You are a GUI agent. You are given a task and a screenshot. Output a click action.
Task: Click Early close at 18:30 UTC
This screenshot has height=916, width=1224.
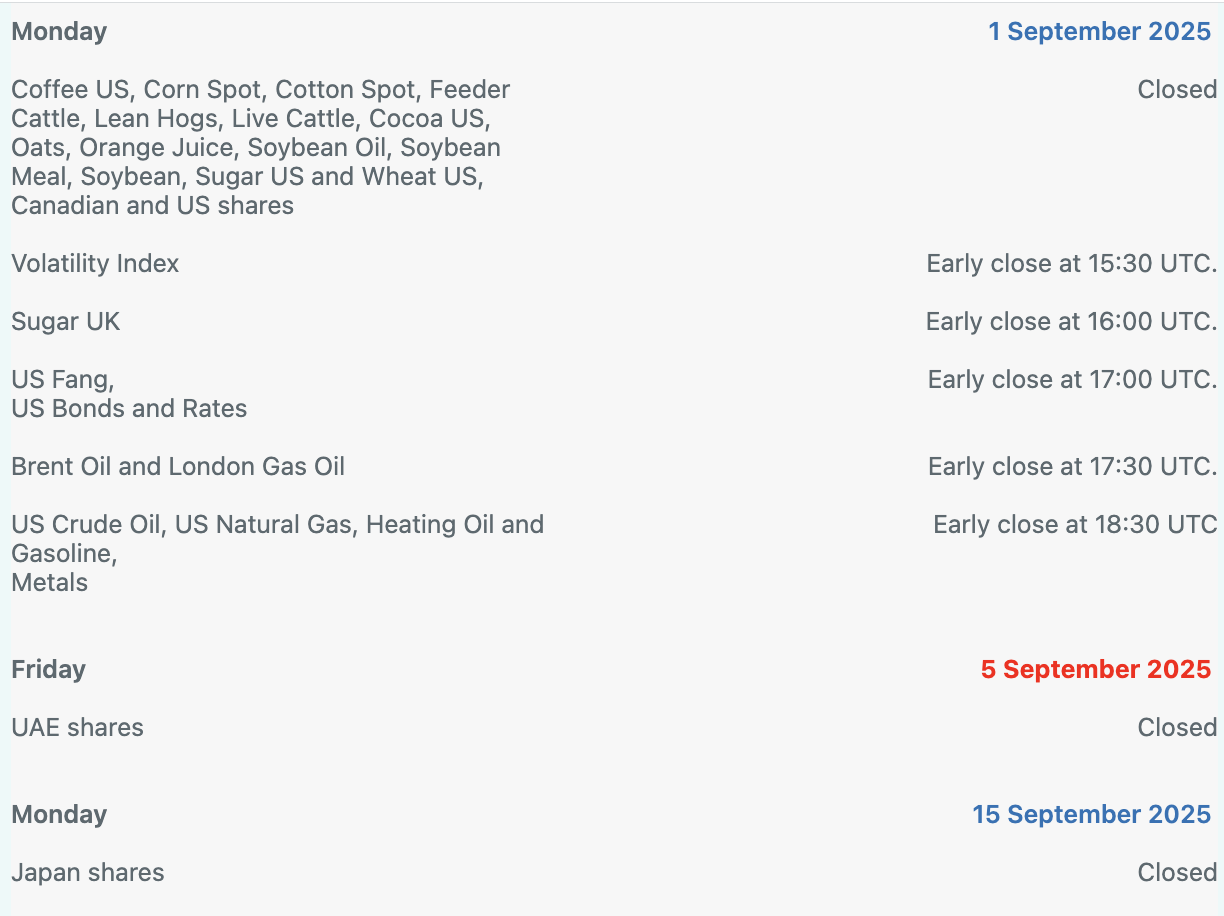[x=1074, y=525]
